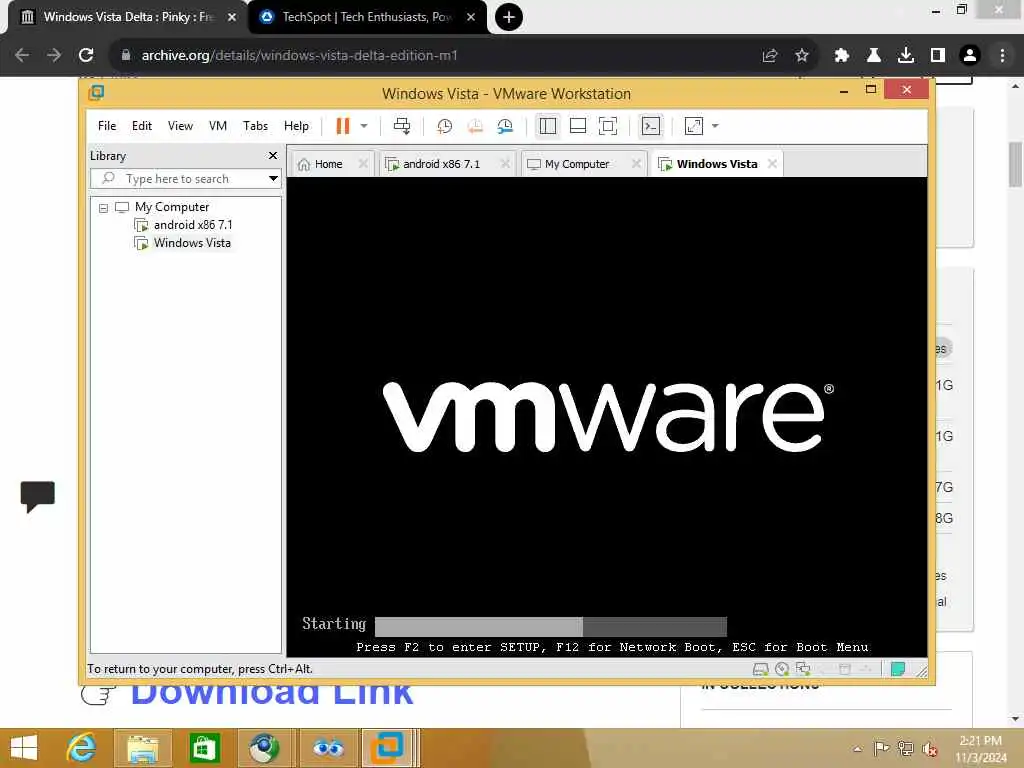
Task: Go forward in the browser
Action: (x=54, y=56)
